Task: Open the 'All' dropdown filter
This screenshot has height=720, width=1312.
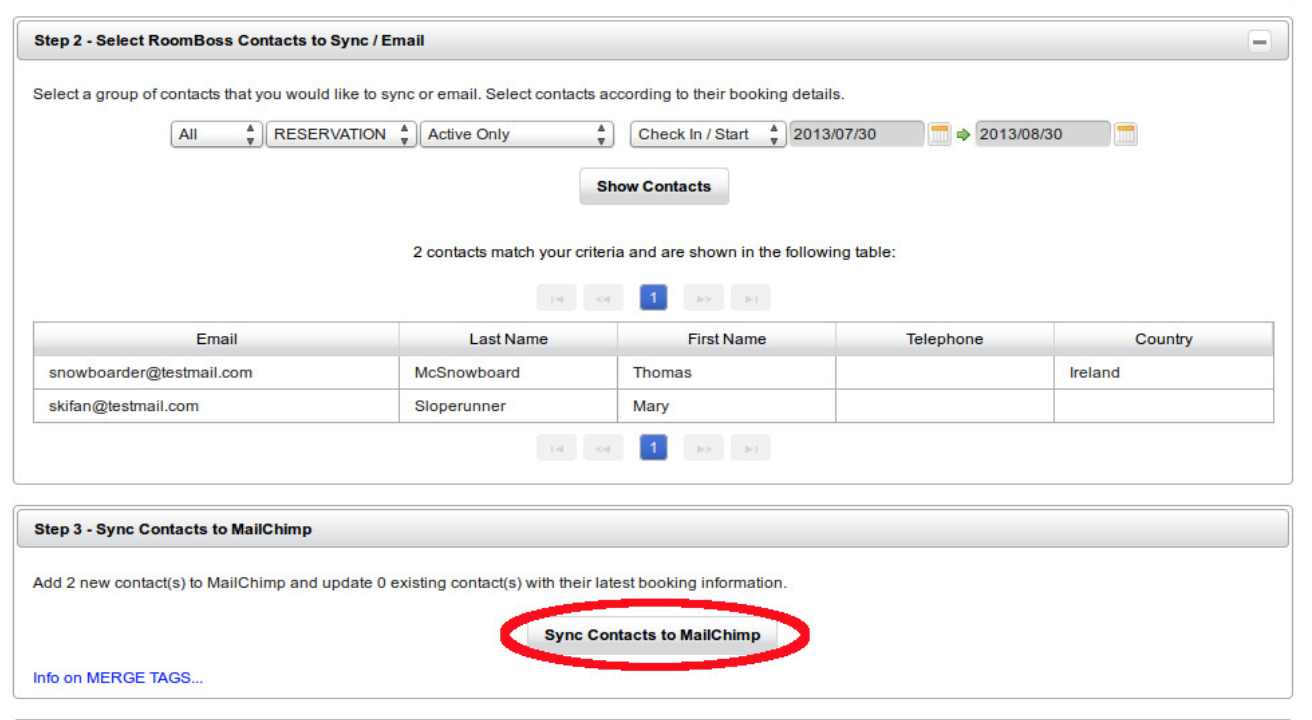Action: click(x=216, y=135)
